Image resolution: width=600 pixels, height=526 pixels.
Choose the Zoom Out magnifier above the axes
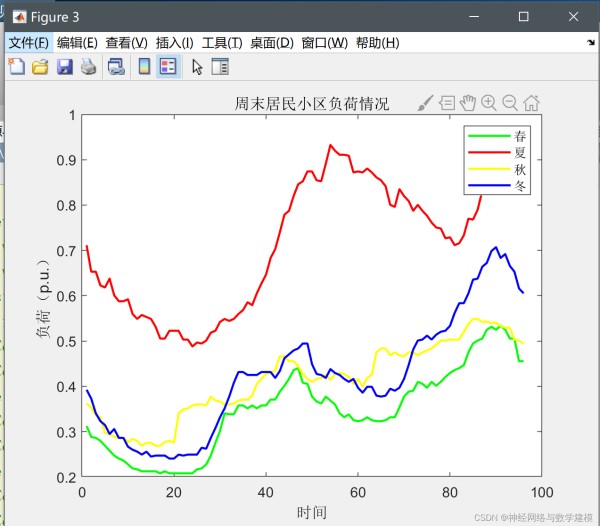pos(510,103)
